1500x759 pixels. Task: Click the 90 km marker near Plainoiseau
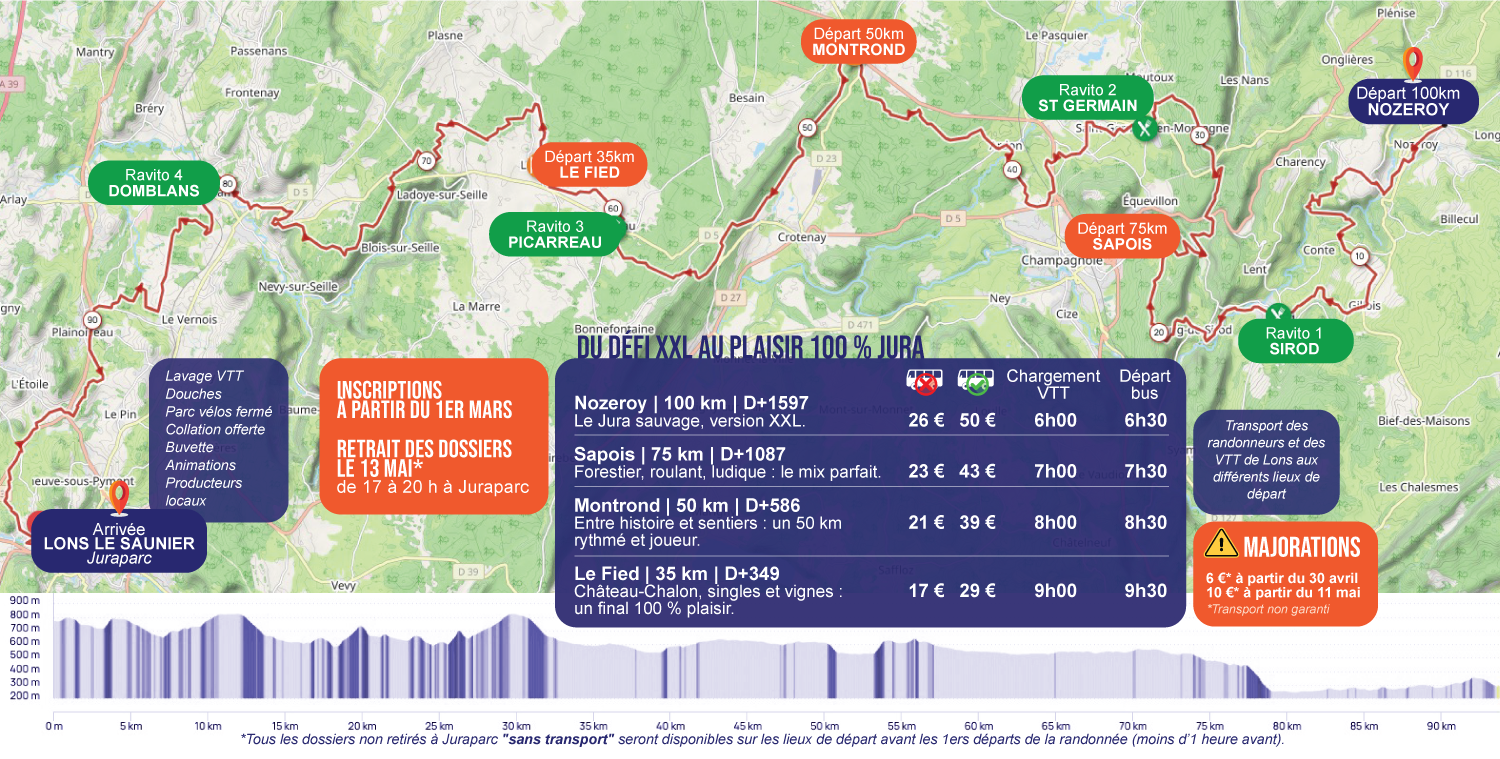(92, 320)
